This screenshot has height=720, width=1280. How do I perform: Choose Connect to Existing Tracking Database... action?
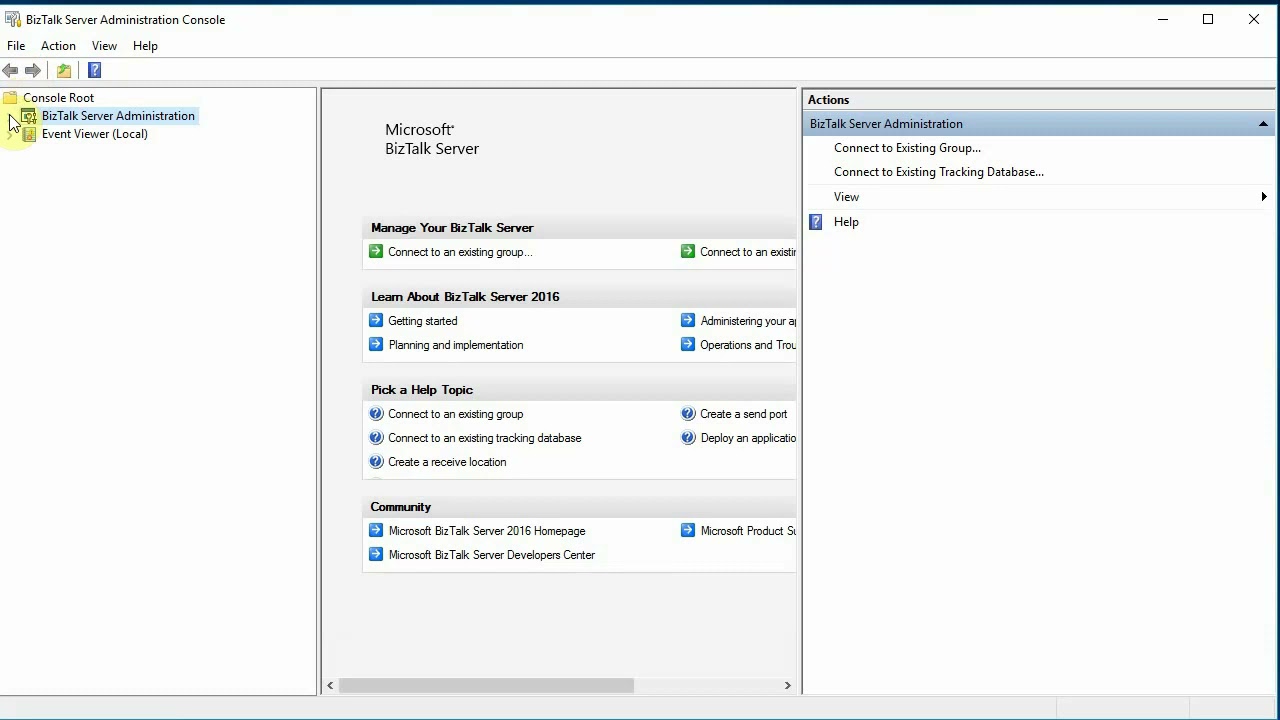[939, 172]
